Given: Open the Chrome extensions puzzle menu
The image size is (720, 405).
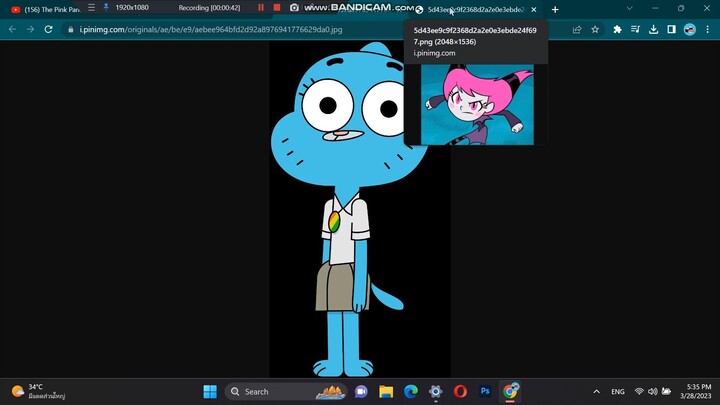Looking at the screenshot, I should (x=617, y=29).
